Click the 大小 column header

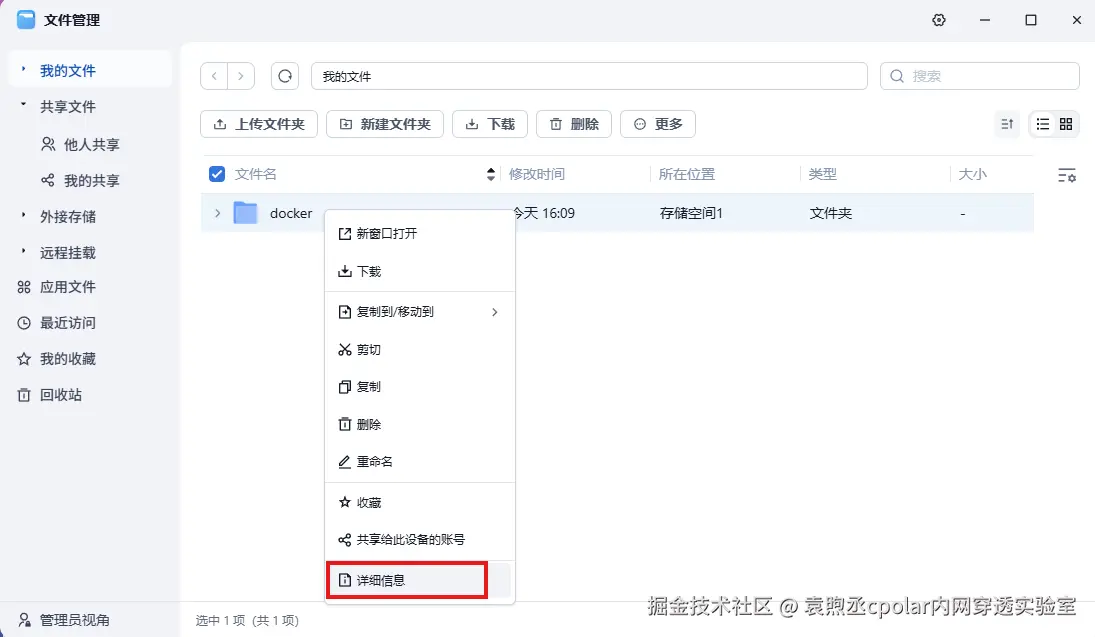(x=972, y=175)
